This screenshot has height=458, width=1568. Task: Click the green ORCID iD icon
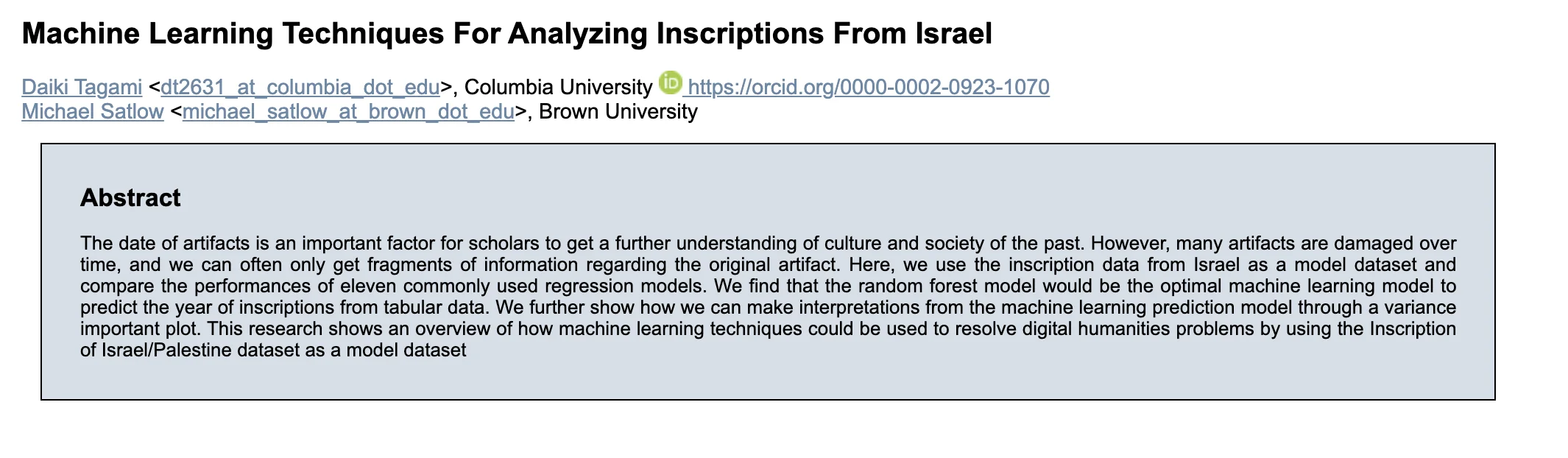point(670,82)
